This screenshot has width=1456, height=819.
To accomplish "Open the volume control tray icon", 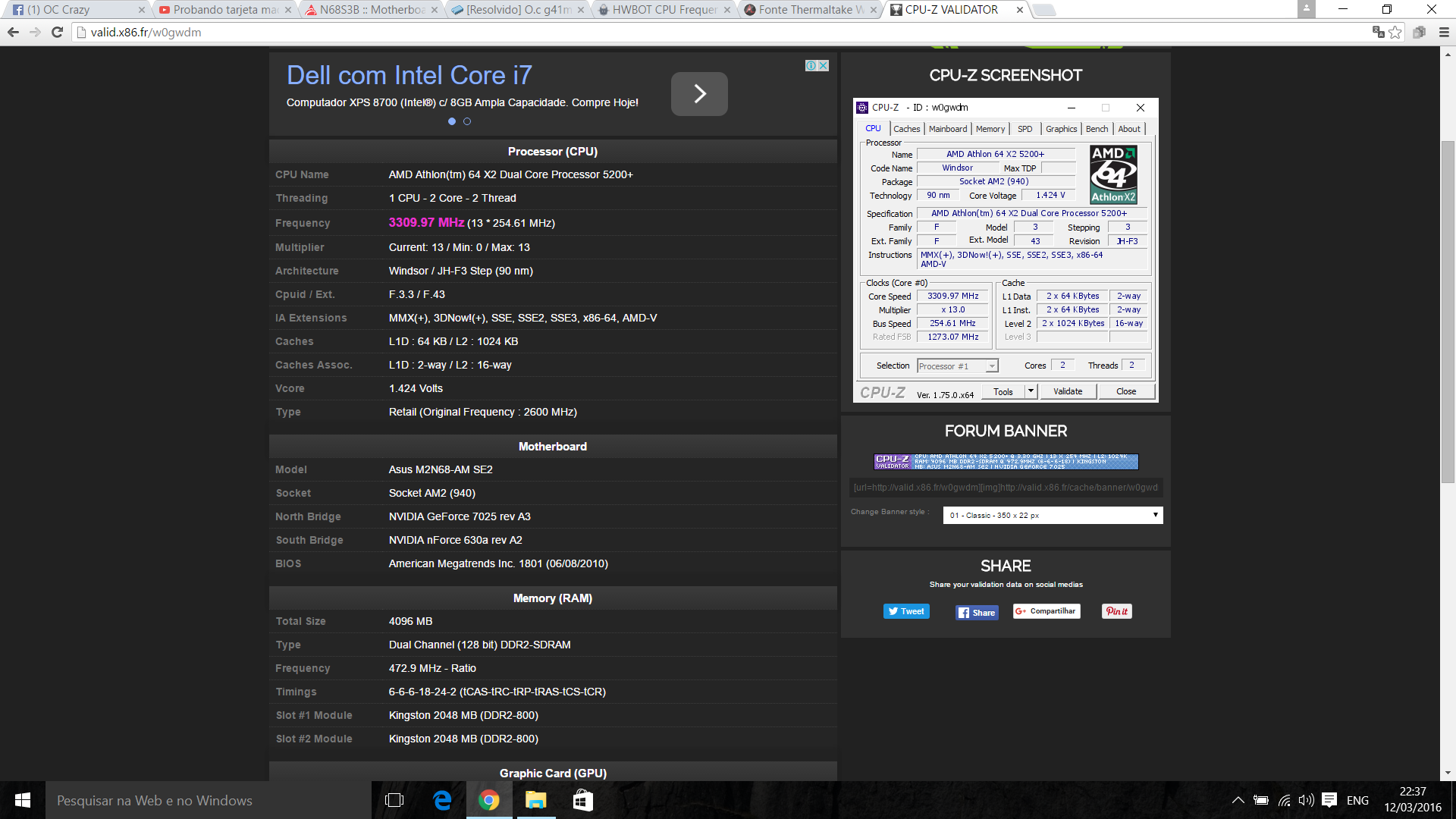I will coord(1306,800).
